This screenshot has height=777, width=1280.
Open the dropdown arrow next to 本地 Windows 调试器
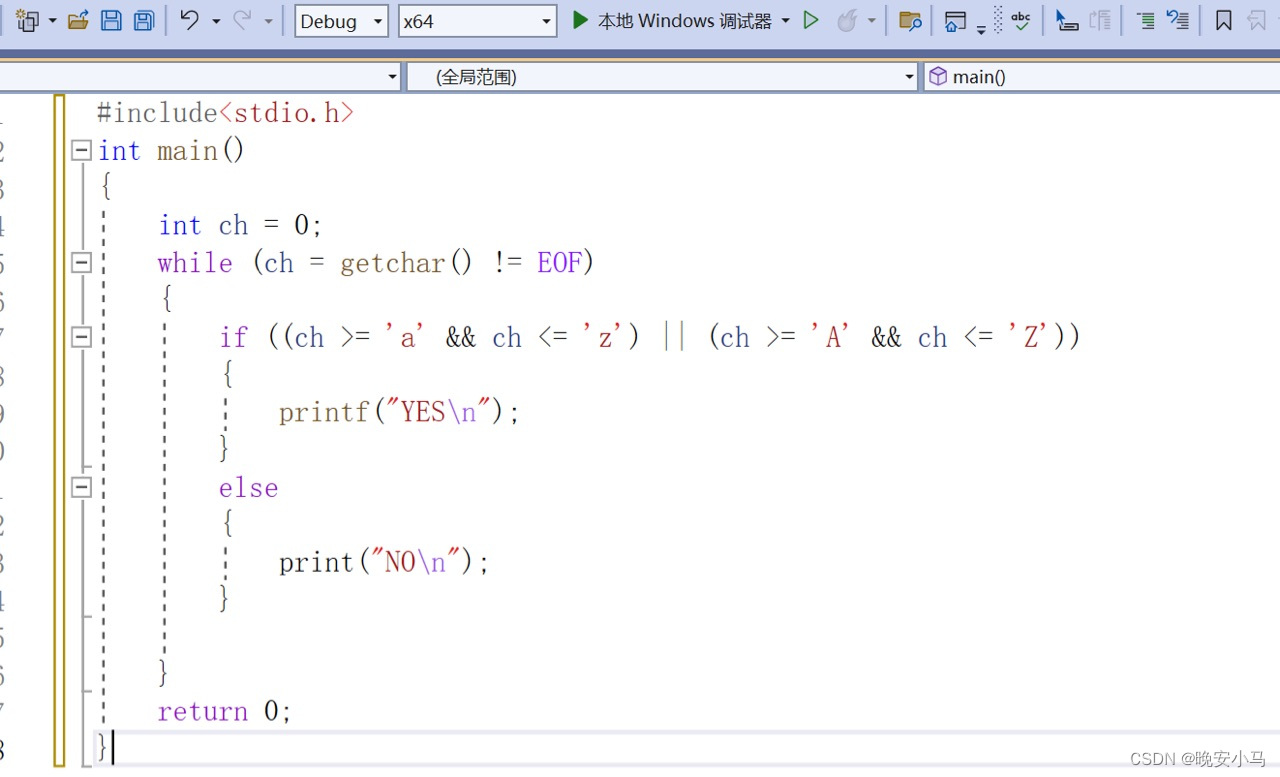tap(785, 21)
